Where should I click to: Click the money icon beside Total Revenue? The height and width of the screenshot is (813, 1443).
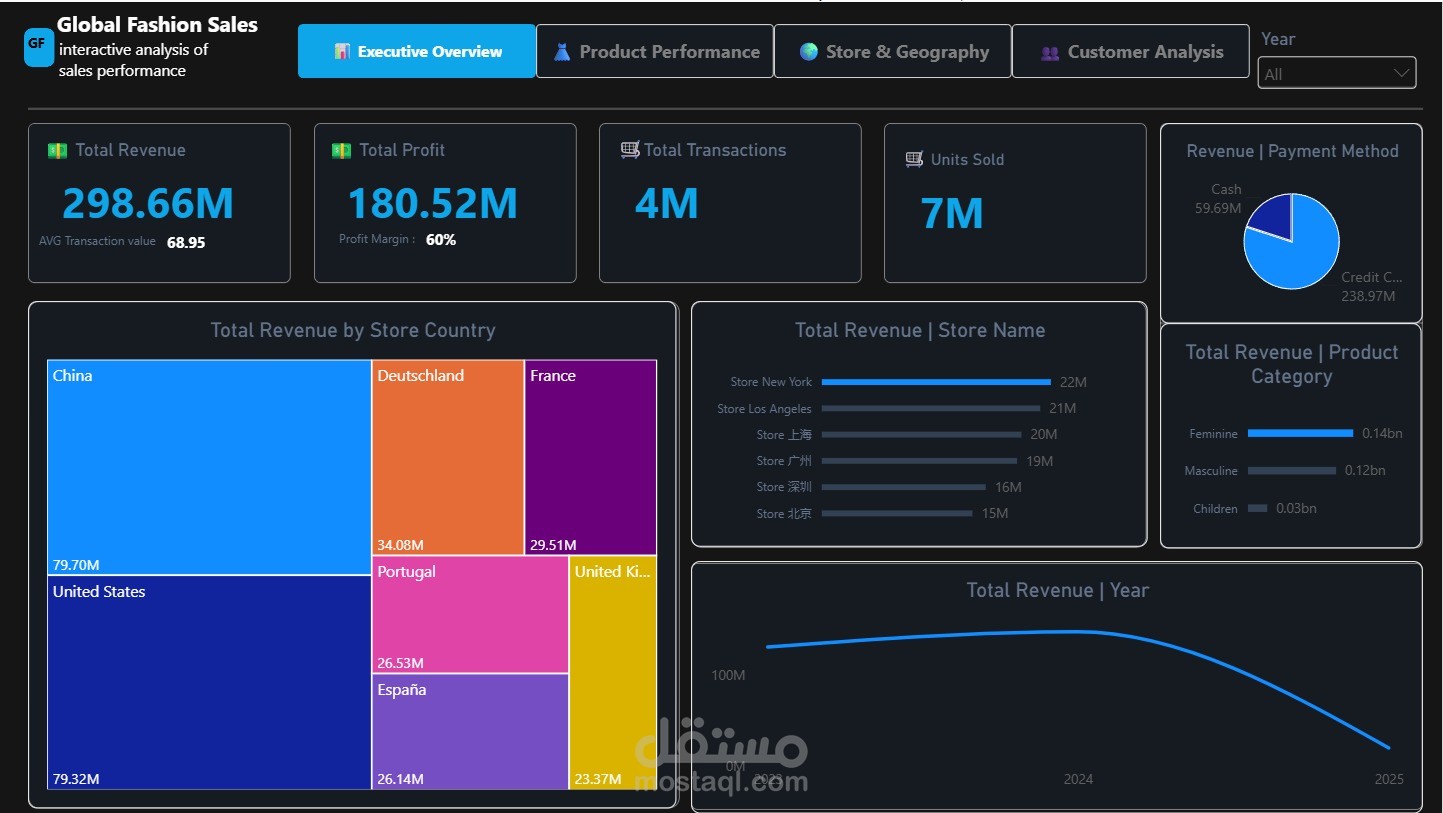pyautogui.click(x=57, y=151)
